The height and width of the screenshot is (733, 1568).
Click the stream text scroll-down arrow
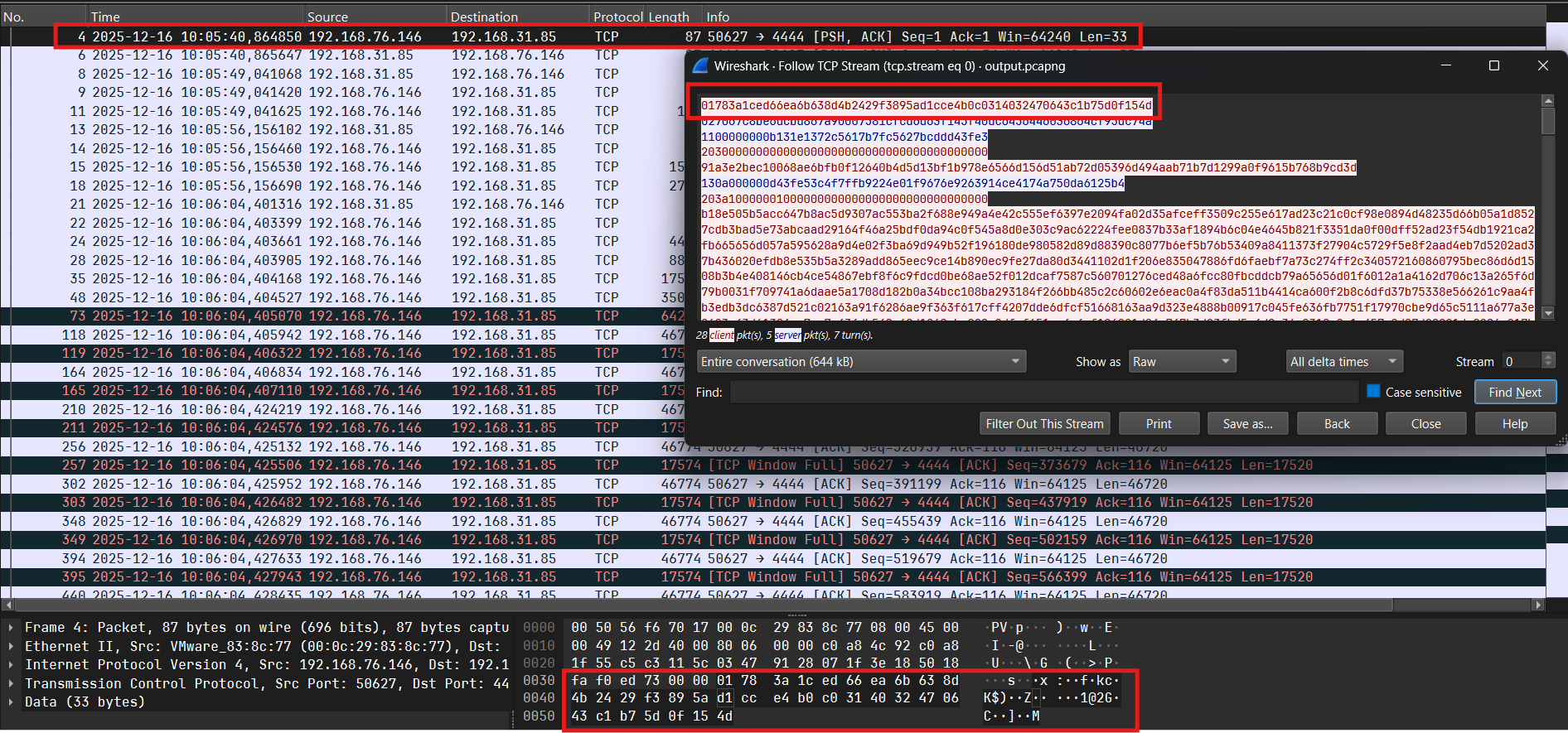click(1547, 313)
